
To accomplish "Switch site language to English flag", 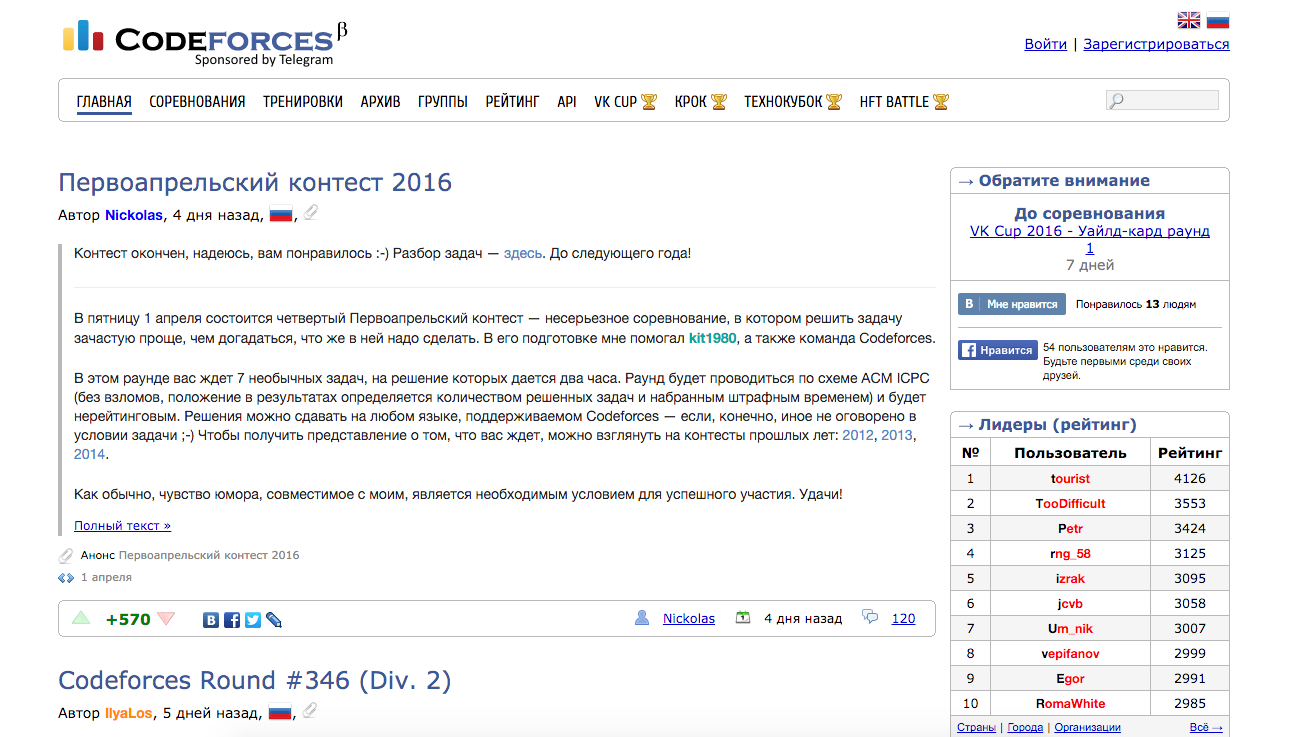I will click(x=1188, y=20).
